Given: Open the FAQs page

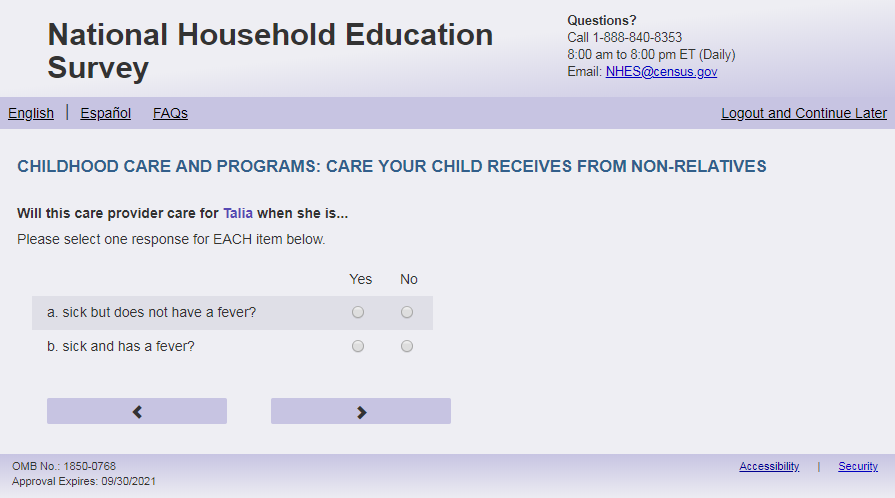Looking at the screenshot, I should [x=170, y=113].
